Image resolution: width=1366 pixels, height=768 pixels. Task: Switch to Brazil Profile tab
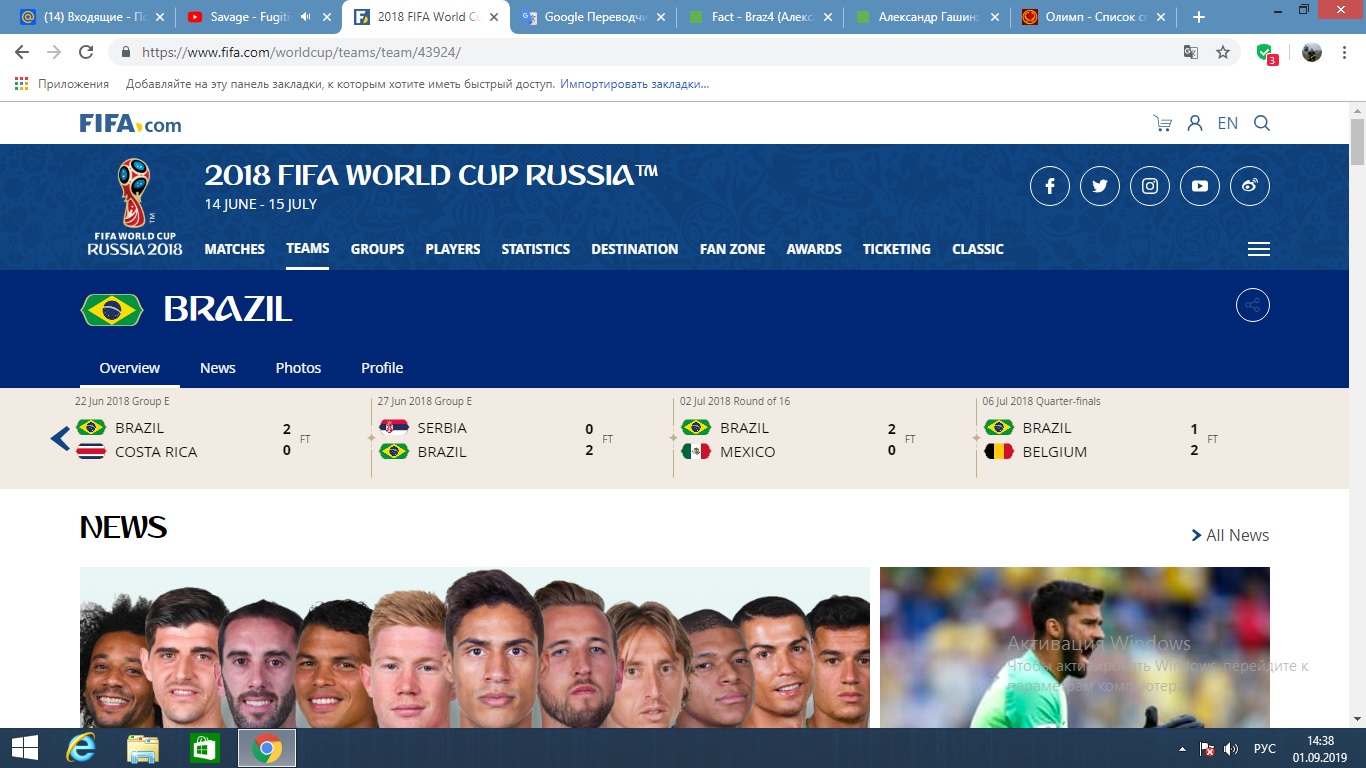coord(382,368)
